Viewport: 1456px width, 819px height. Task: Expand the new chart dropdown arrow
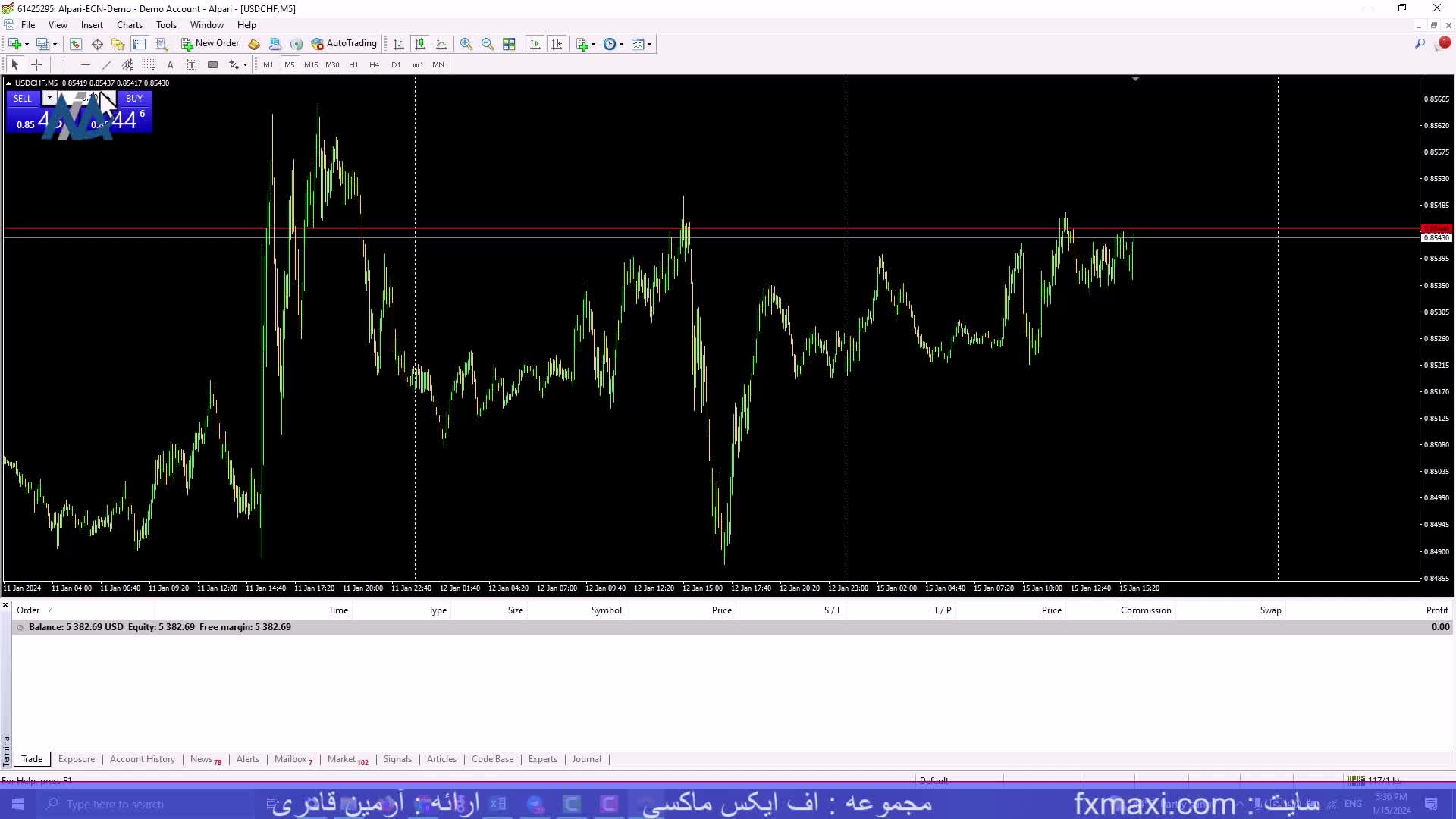[x=27, y=44]
